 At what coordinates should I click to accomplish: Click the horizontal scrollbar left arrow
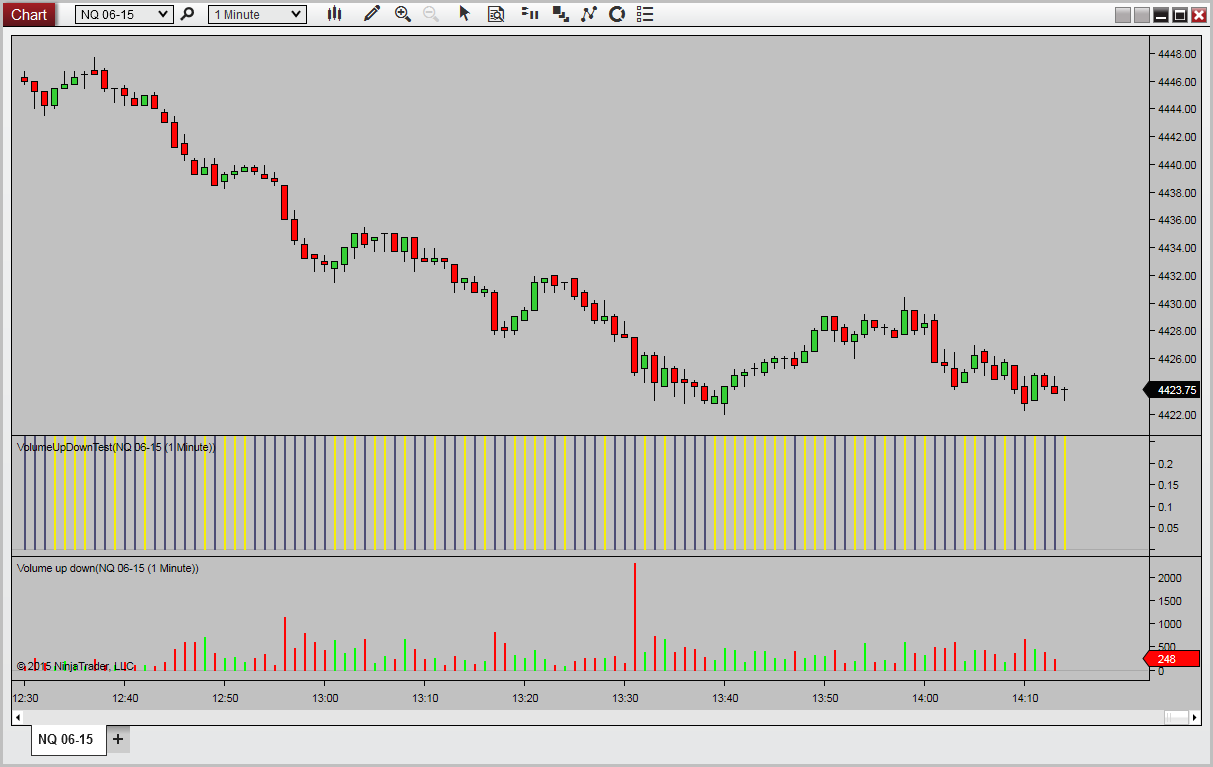click(18, 717)
